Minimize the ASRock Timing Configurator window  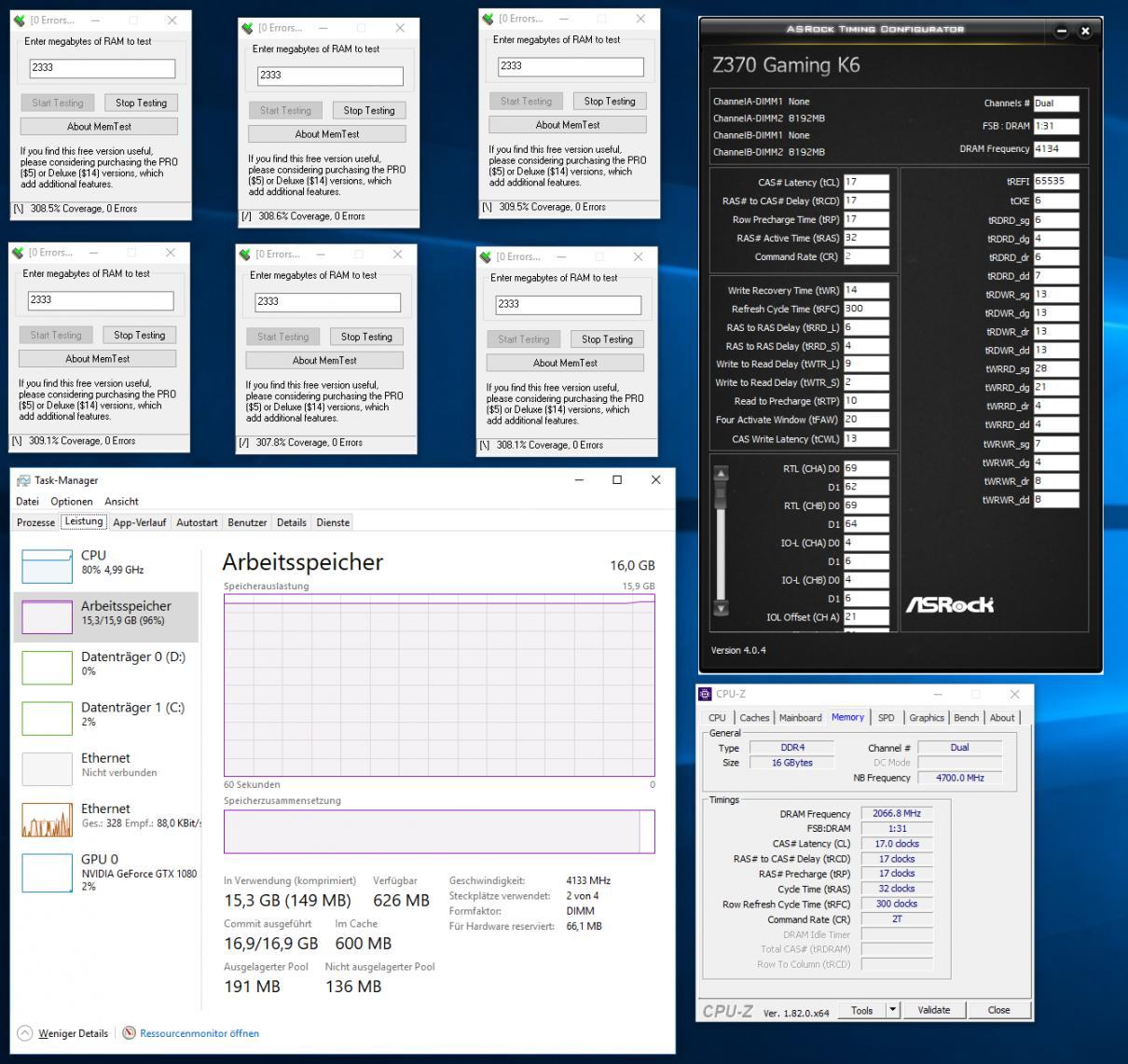tap(1062, 31)
